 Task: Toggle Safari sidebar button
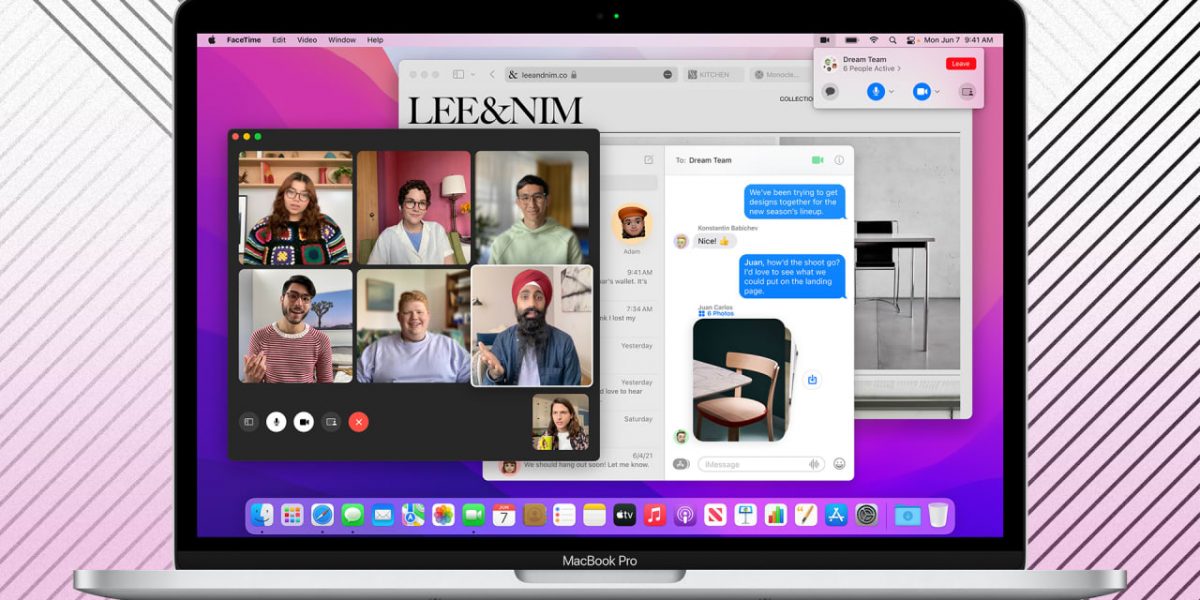click(x=458, y=74)
